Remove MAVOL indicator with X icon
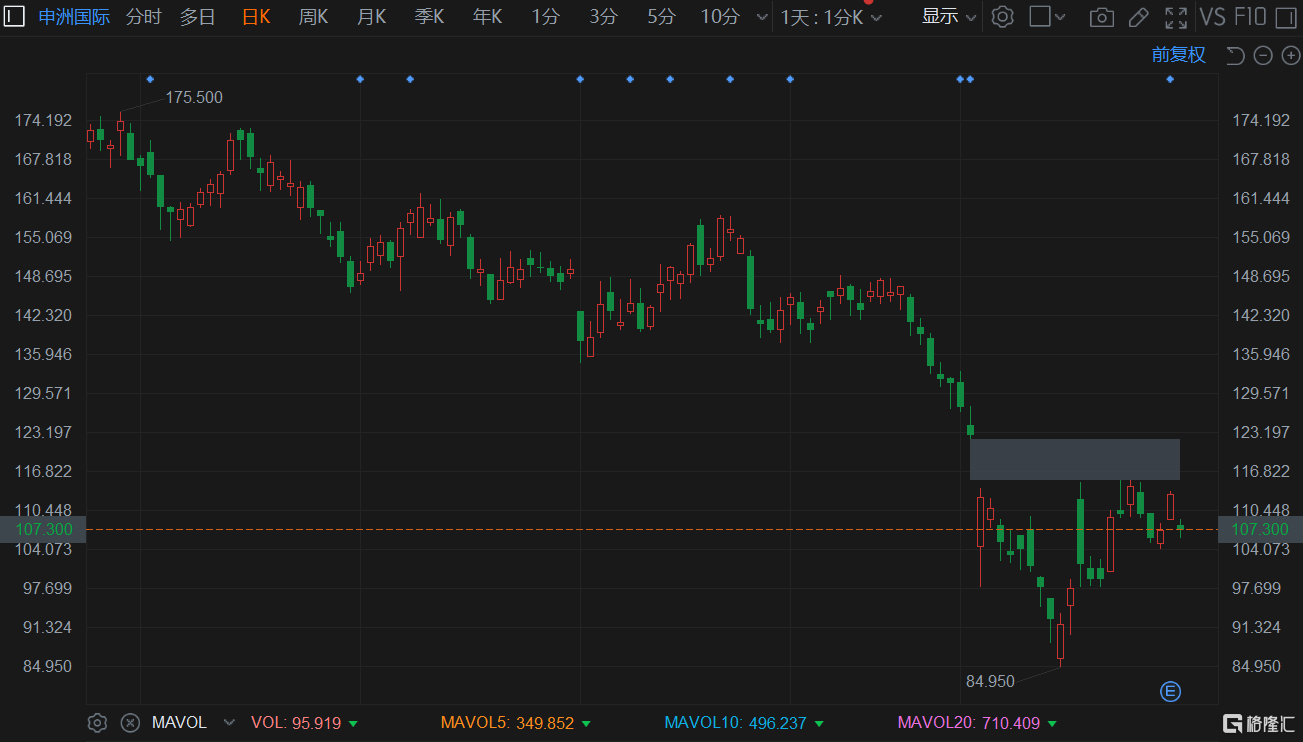 coord(130,723)
